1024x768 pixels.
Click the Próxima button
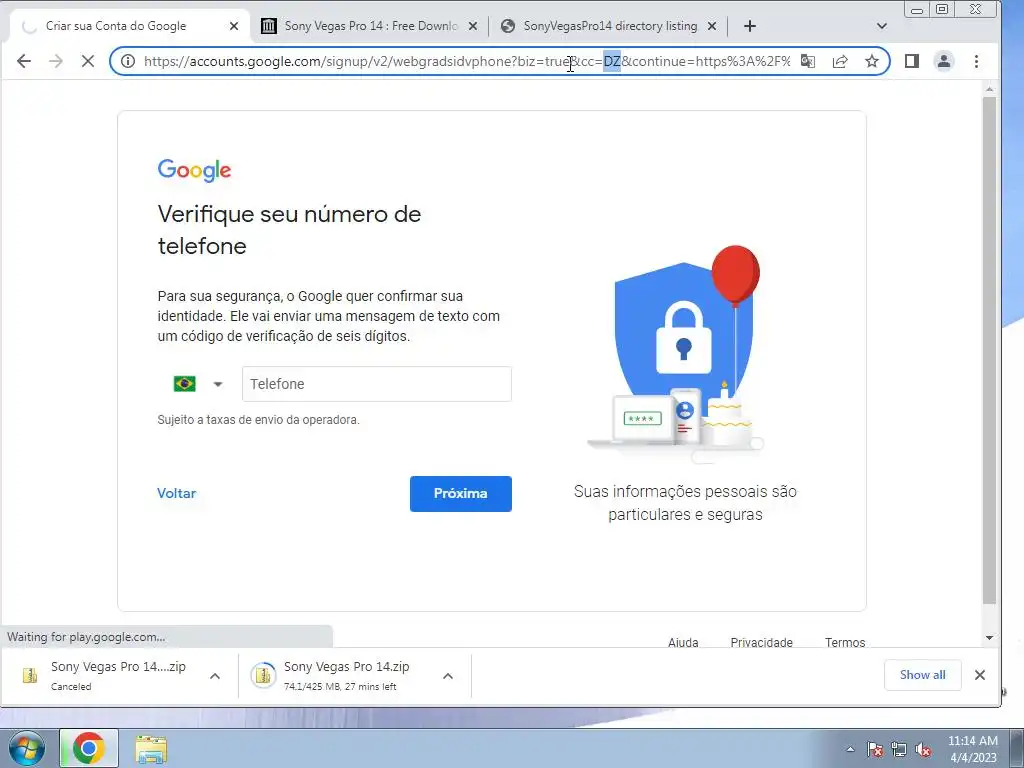tap(460, 494)
